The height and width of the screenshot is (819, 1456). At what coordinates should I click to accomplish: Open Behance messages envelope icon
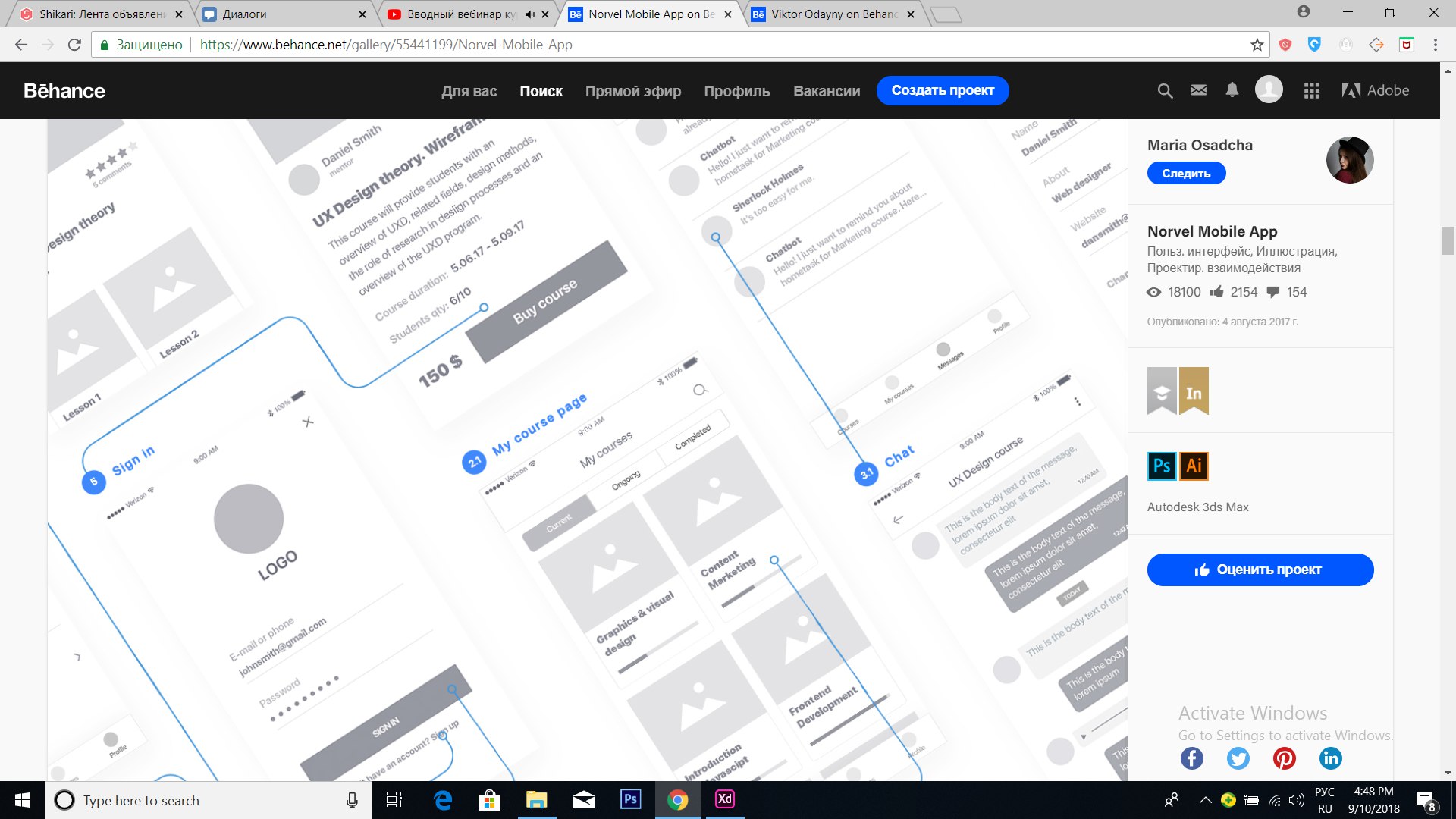1199,90
